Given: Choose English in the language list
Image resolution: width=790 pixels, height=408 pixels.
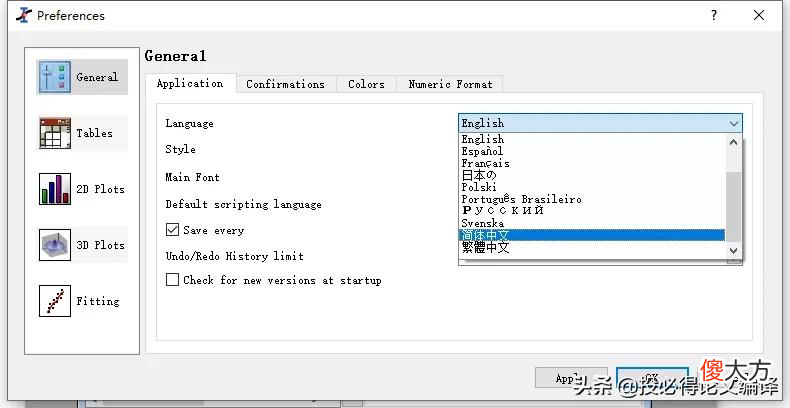Looking at the screenshot, I should pos(592,139).
